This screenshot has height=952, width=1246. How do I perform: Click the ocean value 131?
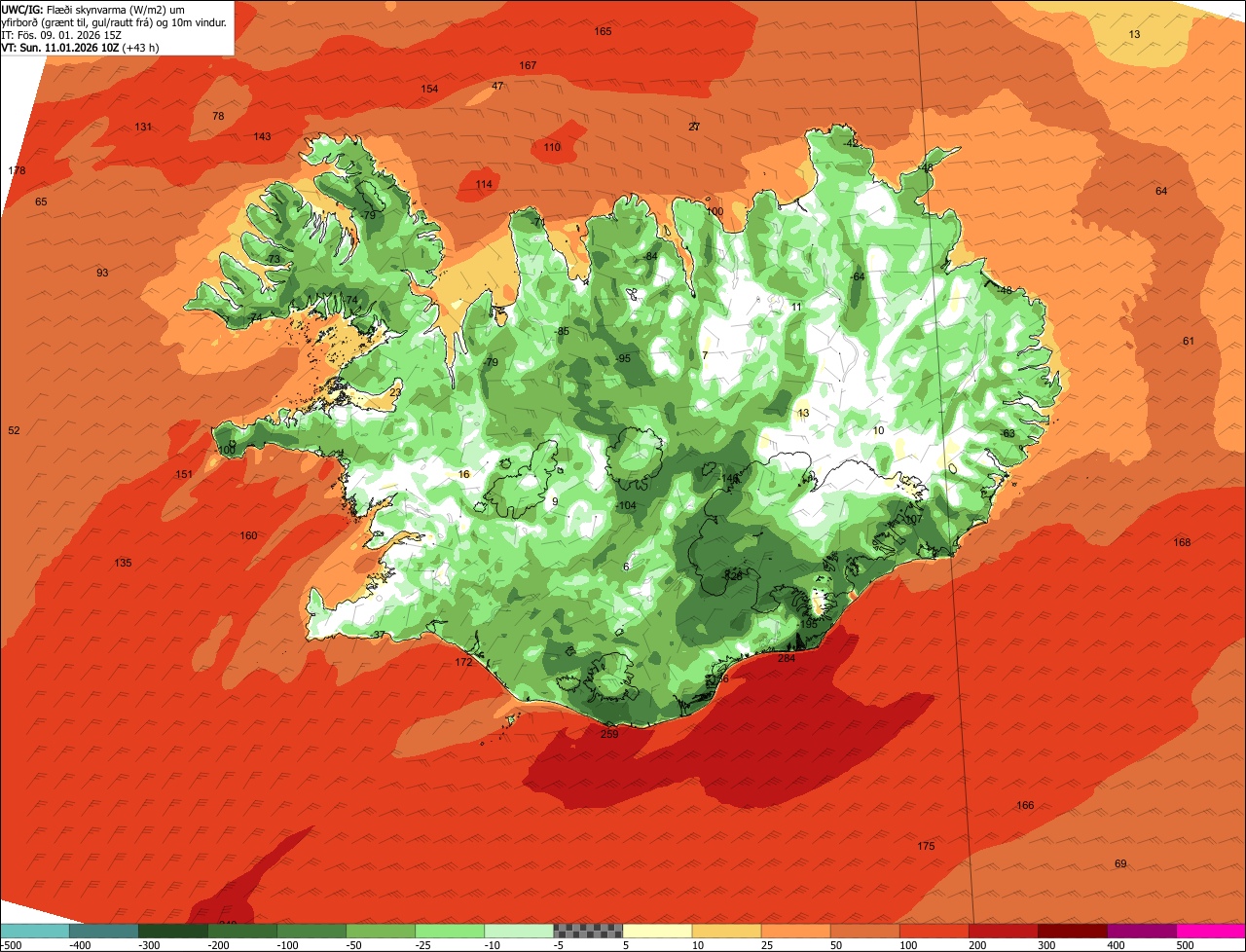point(143,127)
